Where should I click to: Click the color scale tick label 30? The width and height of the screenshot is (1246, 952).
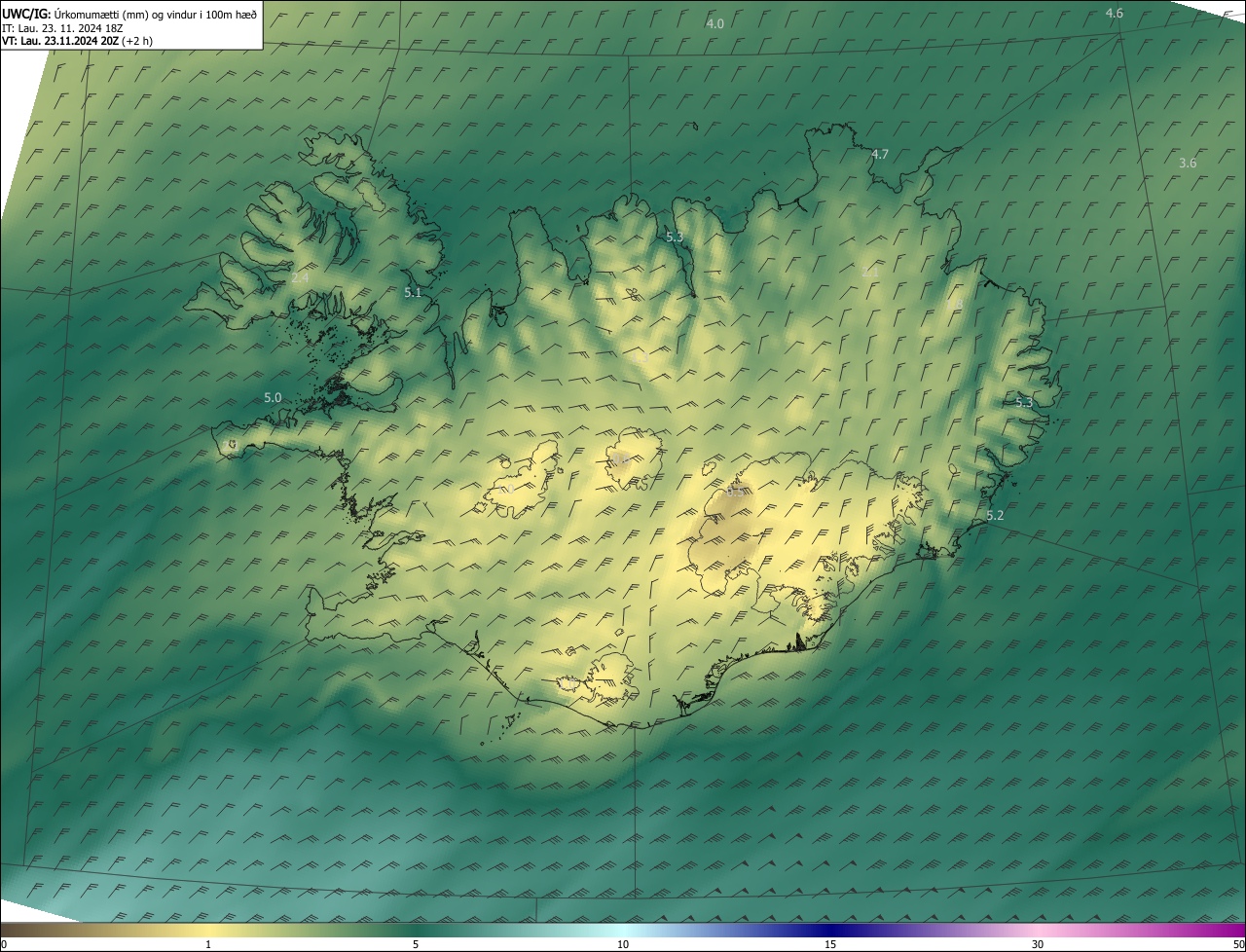point(1038,944)
